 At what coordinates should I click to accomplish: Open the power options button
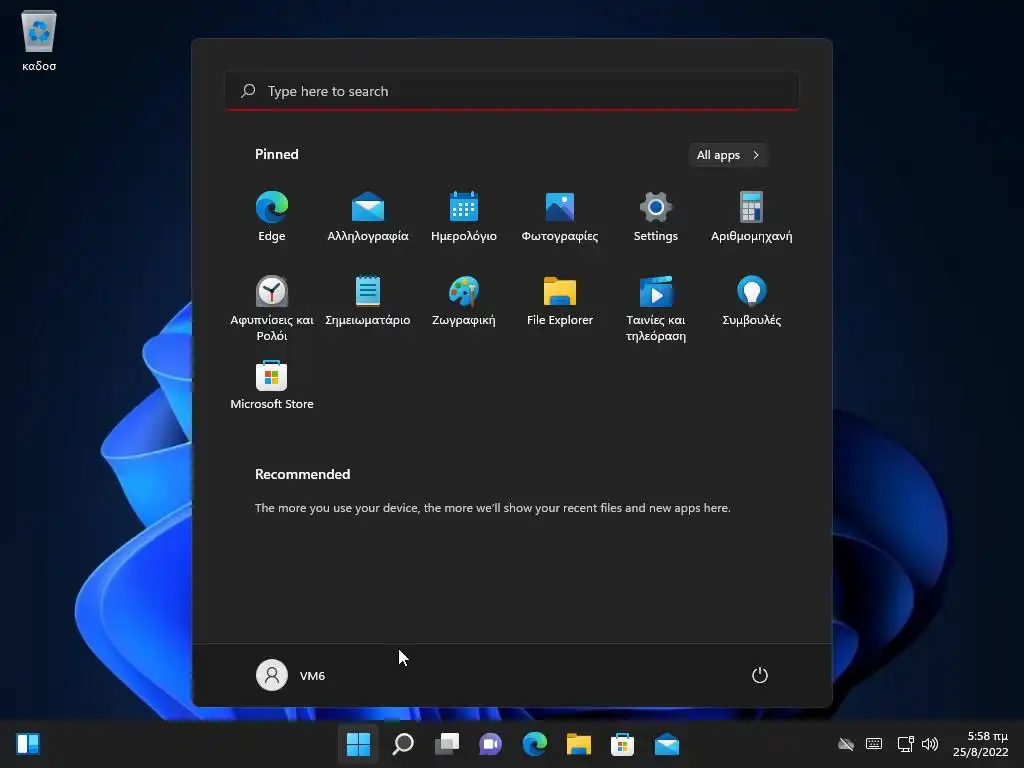point(760,675)
